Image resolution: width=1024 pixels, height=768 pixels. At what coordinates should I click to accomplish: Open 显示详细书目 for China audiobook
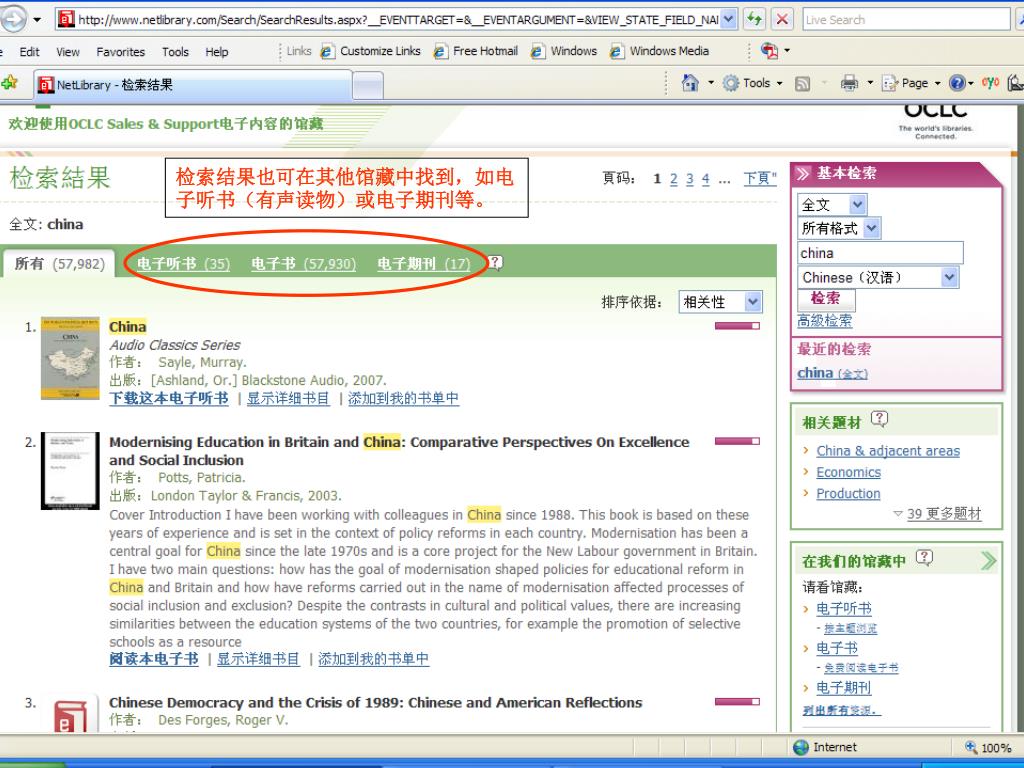pos(288,398)
